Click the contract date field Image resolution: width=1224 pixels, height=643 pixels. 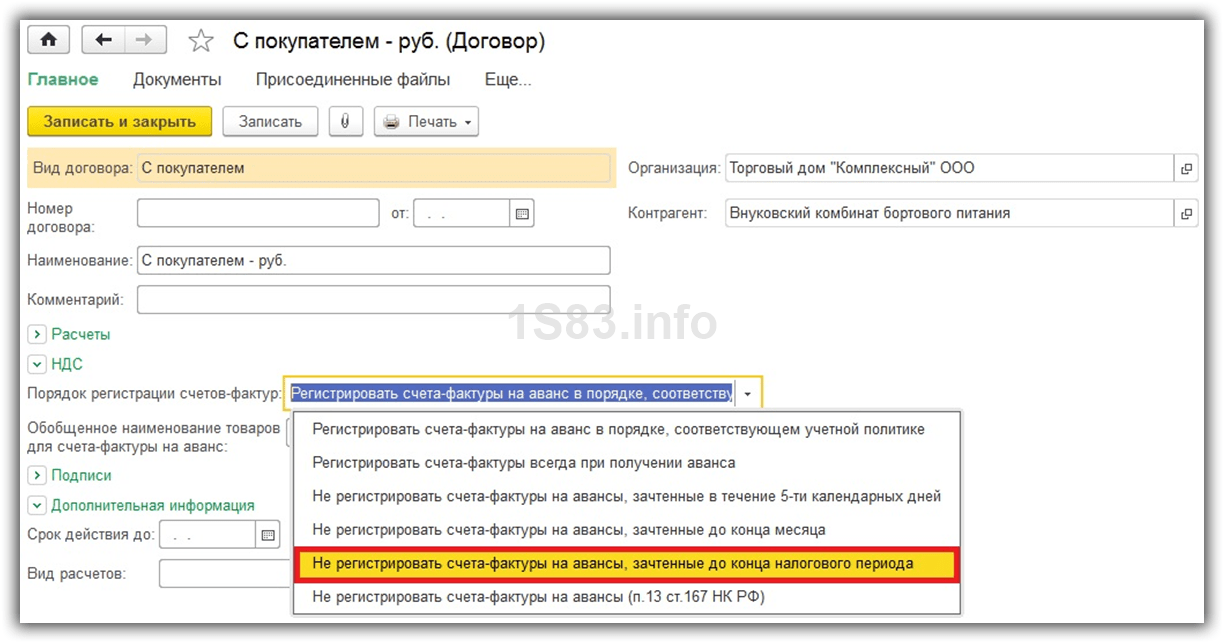click(462, 213)
